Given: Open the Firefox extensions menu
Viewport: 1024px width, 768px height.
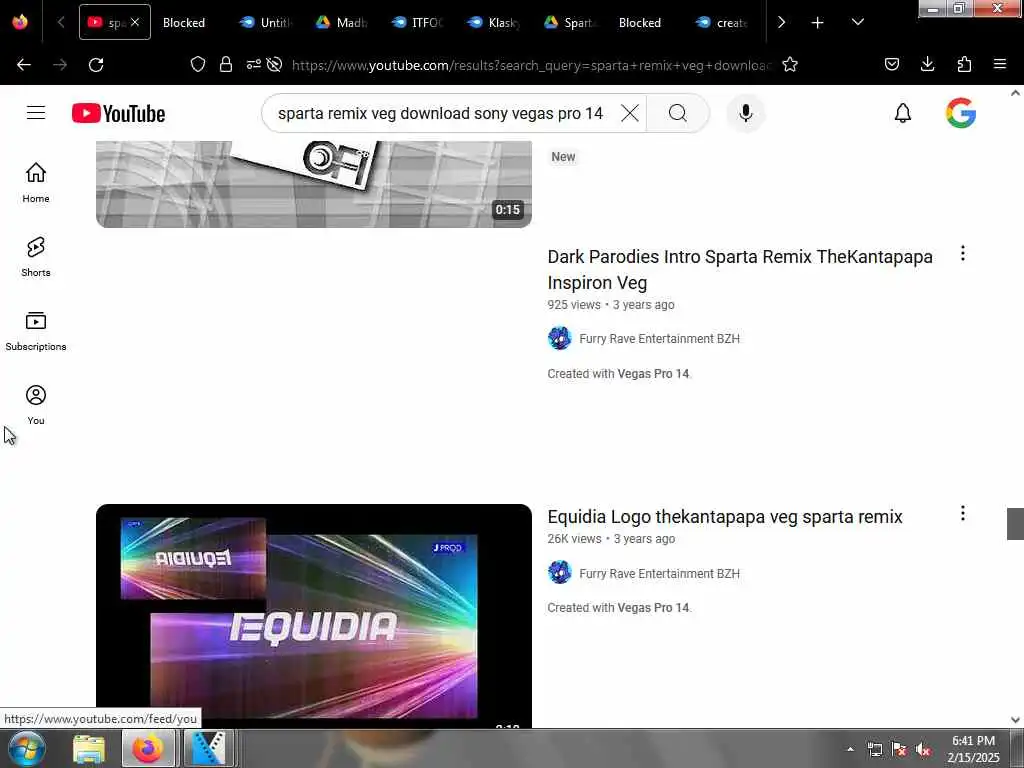Looking at the screenshot, I should [x=964, y=64].
